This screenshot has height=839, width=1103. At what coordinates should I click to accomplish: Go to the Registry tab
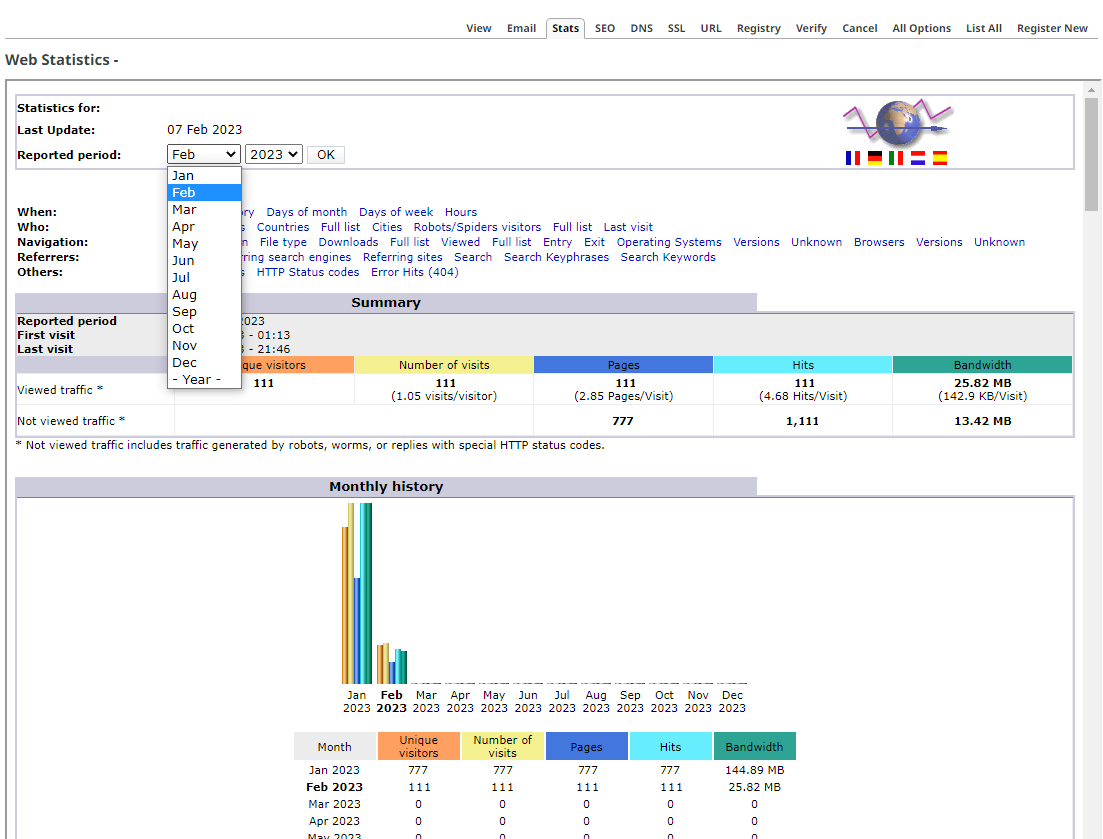point(759,28)
